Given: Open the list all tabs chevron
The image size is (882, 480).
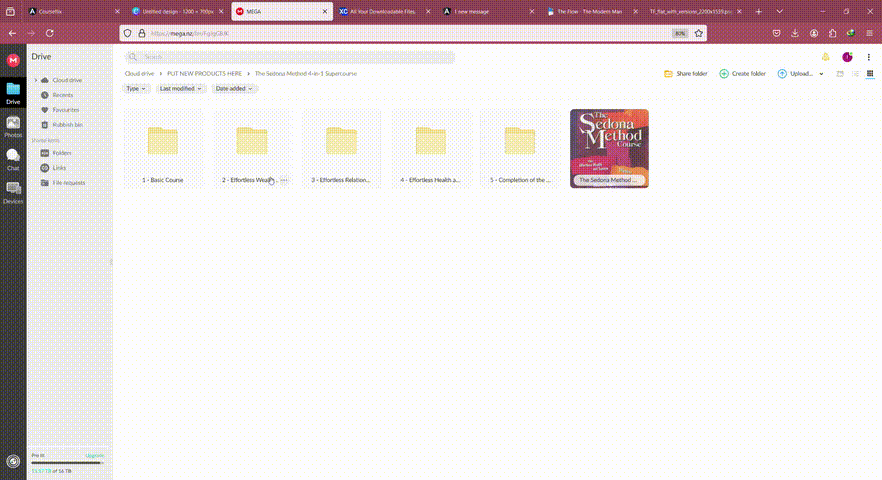Looking at the screenshot, I should [x=780, y=11].
